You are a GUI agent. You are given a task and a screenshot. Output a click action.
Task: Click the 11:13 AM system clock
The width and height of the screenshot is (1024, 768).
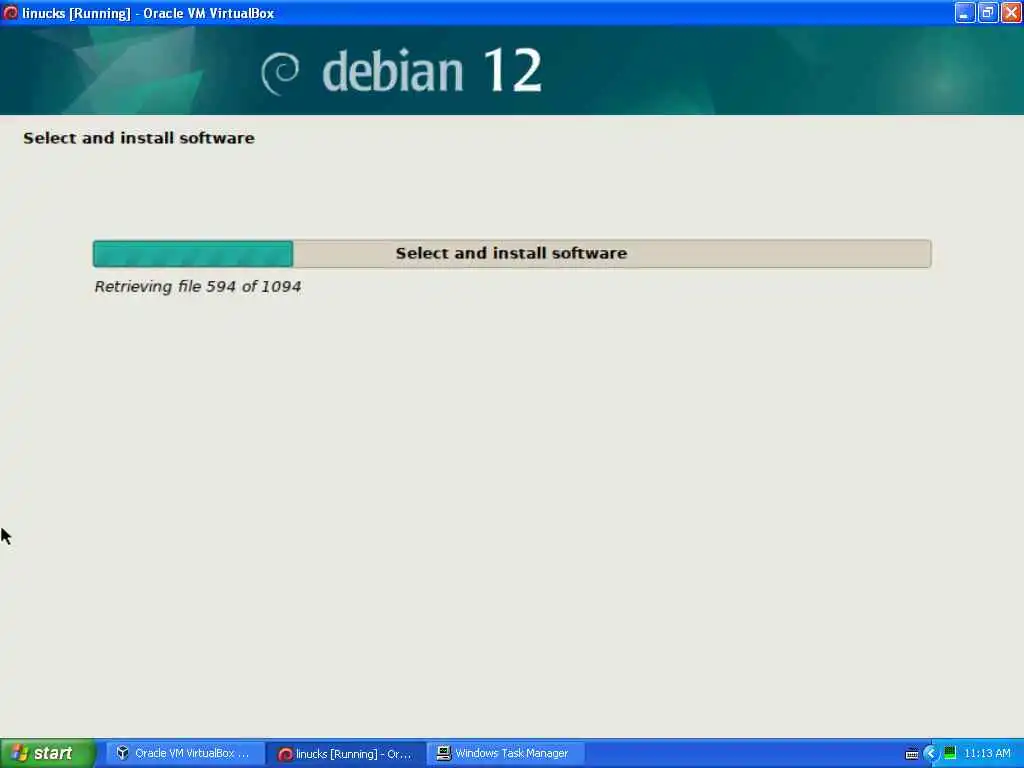click(987, 754)
